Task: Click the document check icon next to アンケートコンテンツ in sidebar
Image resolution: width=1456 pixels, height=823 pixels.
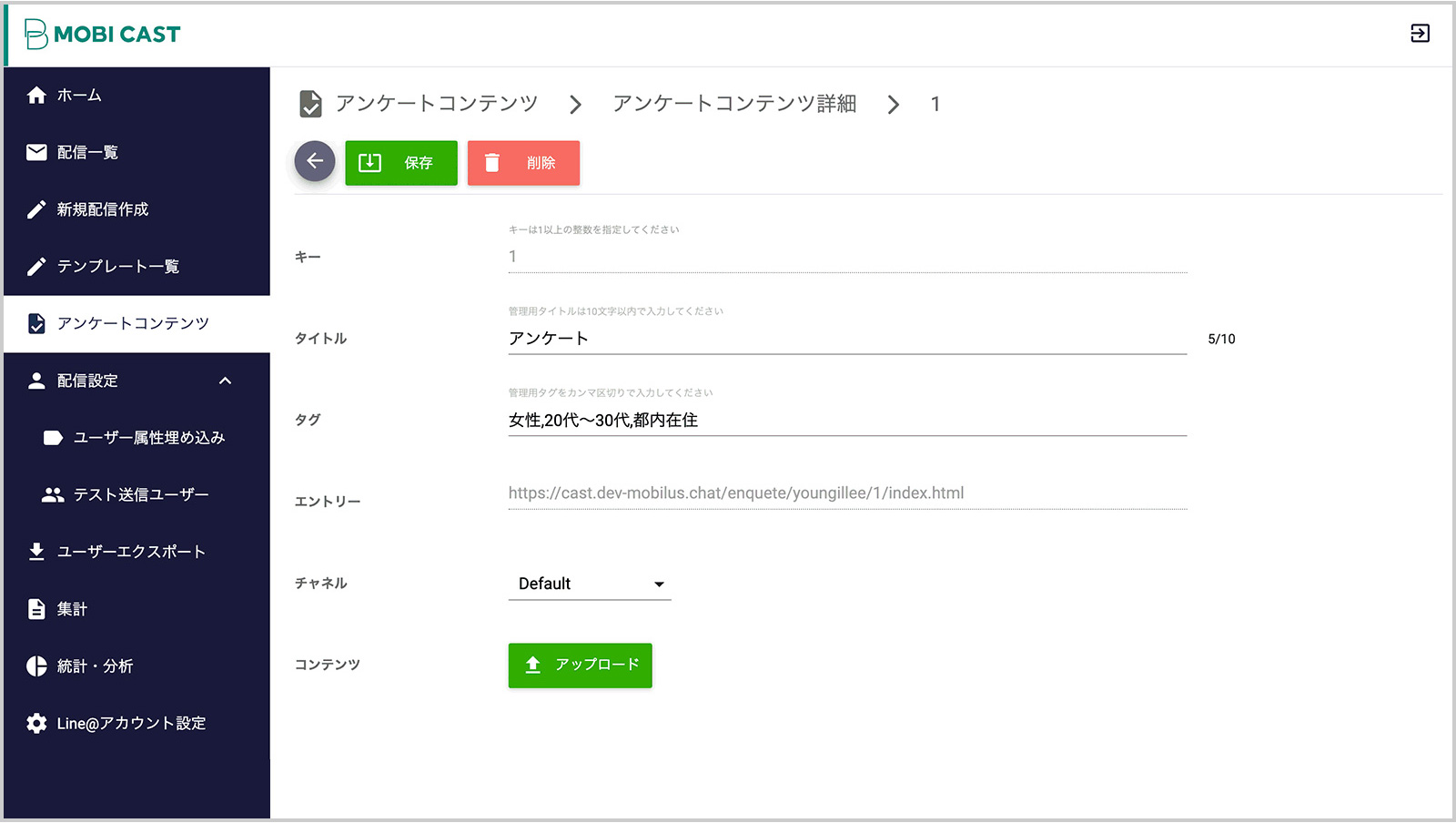Action: (36, 324)
